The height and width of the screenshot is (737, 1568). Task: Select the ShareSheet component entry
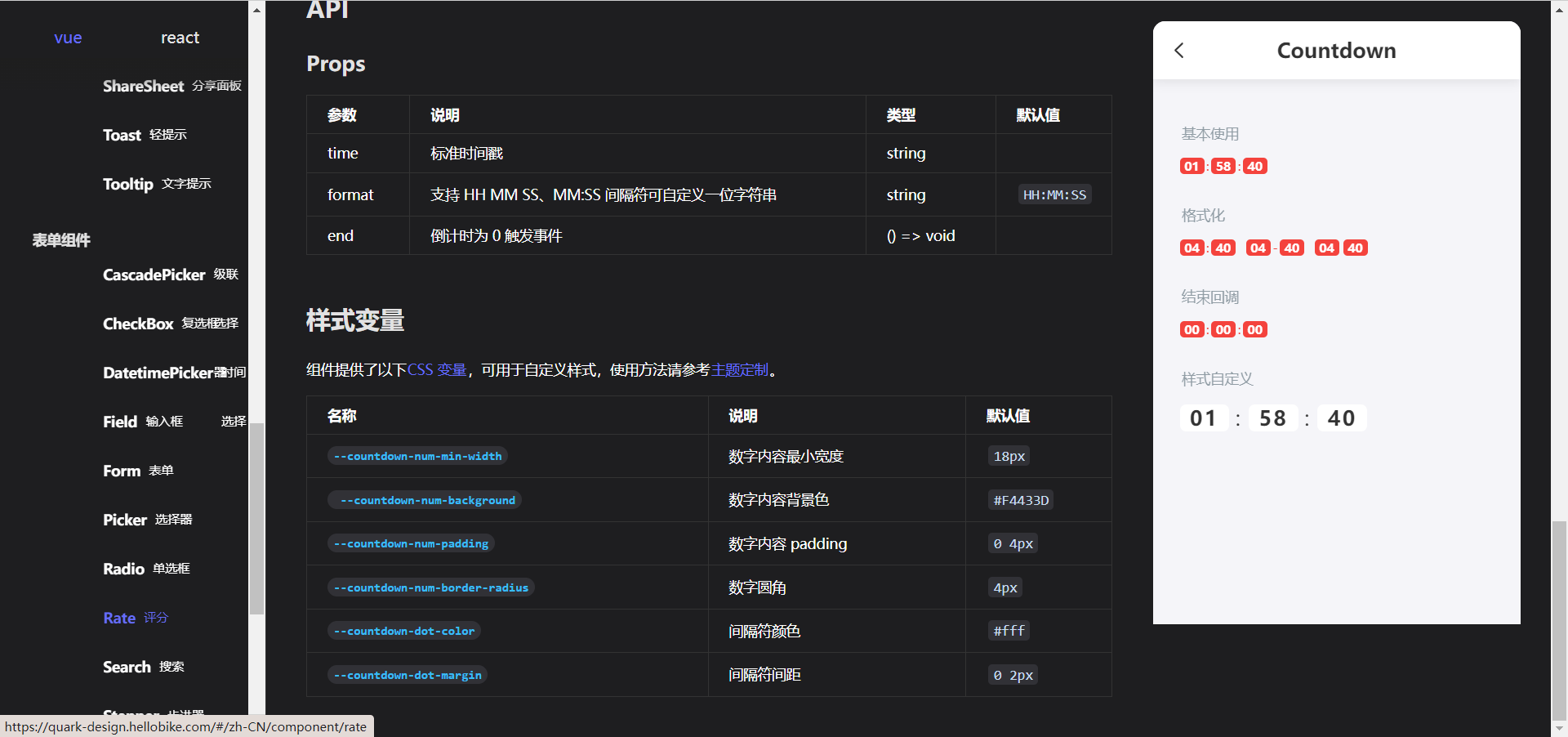click(143, 86)
